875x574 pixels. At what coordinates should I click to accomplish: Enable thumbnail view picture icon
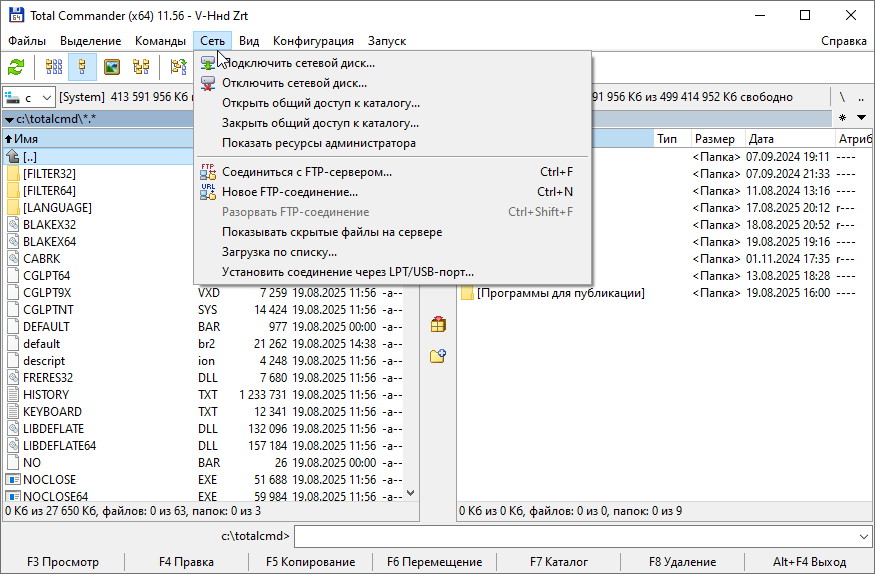[112, 67]
